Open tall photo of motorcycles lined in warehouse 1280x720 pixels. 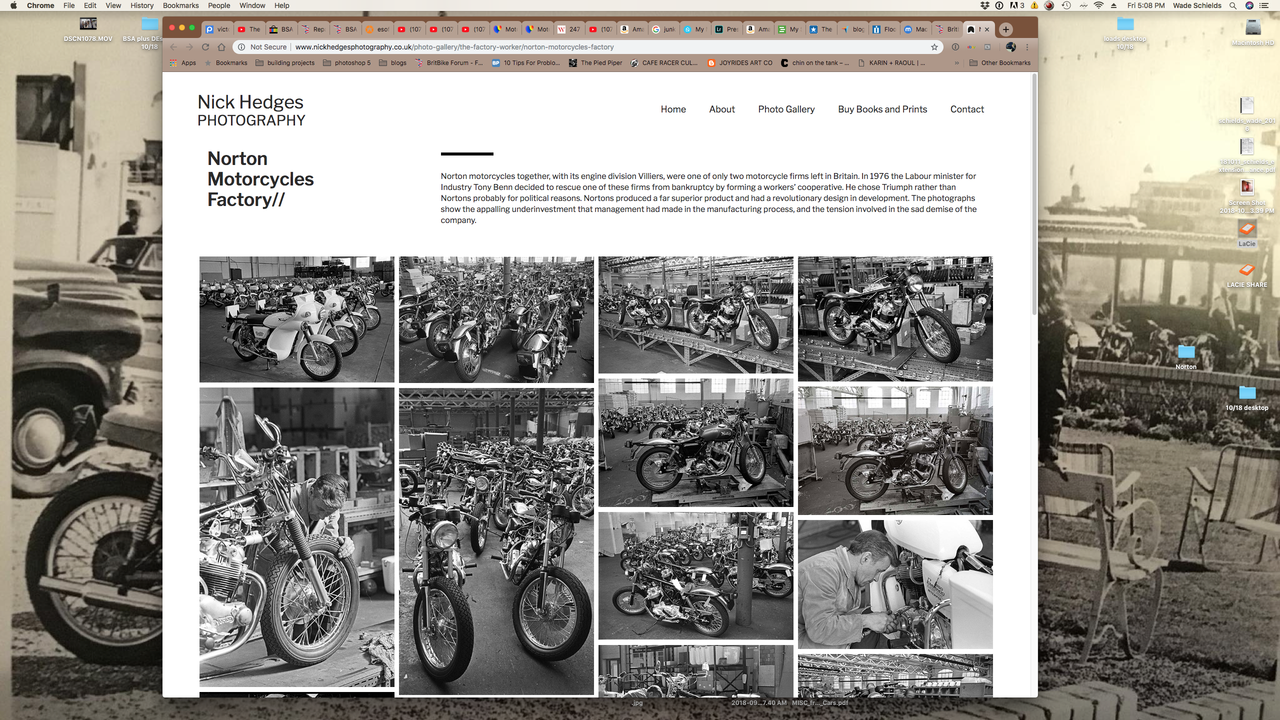pyautogui.click(x=496, y=541)
